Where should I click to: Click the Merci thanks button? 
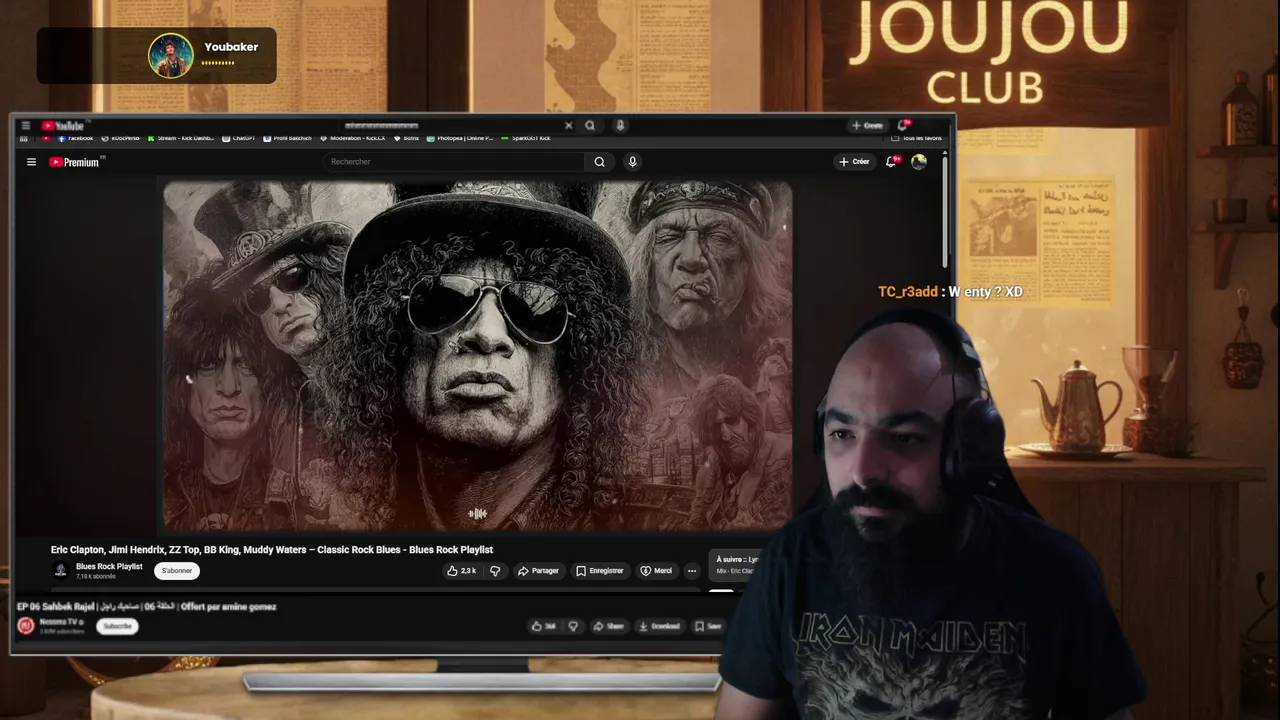click(x=656, y=571)
